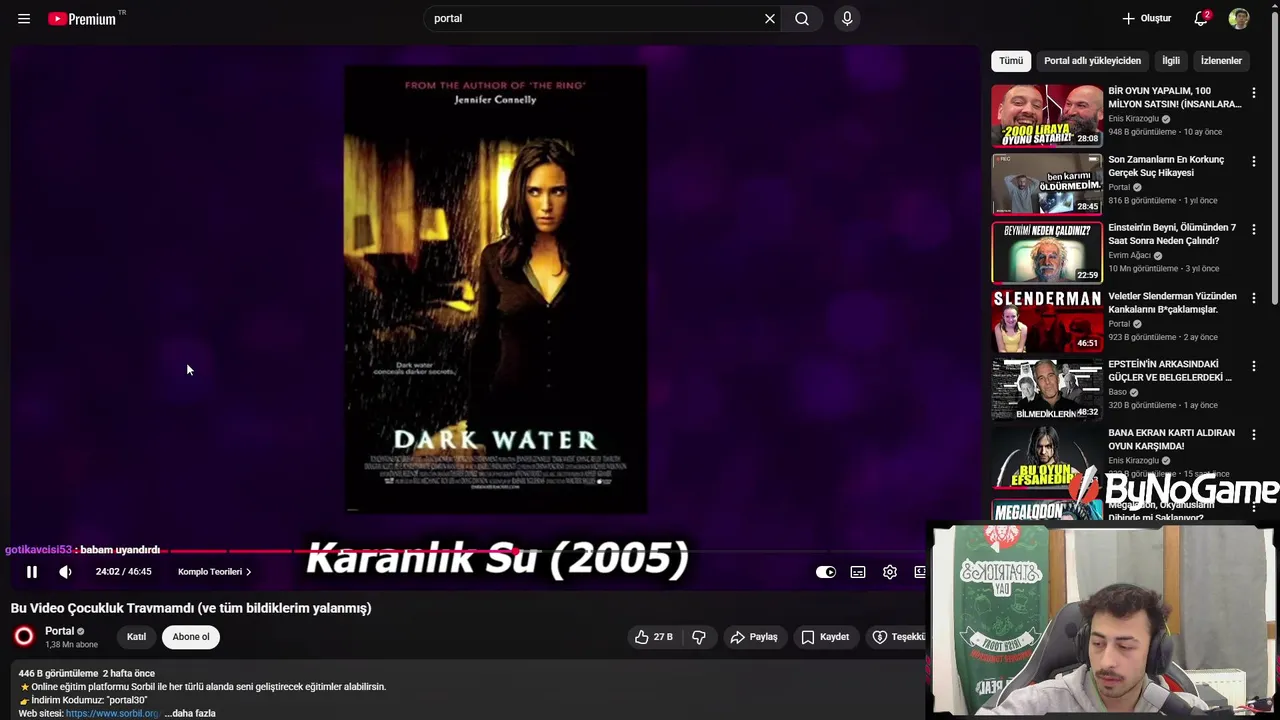The width and height of the screenshot is (1280, 720).
Task: Open player settings gear
Action: click(890, 572)
